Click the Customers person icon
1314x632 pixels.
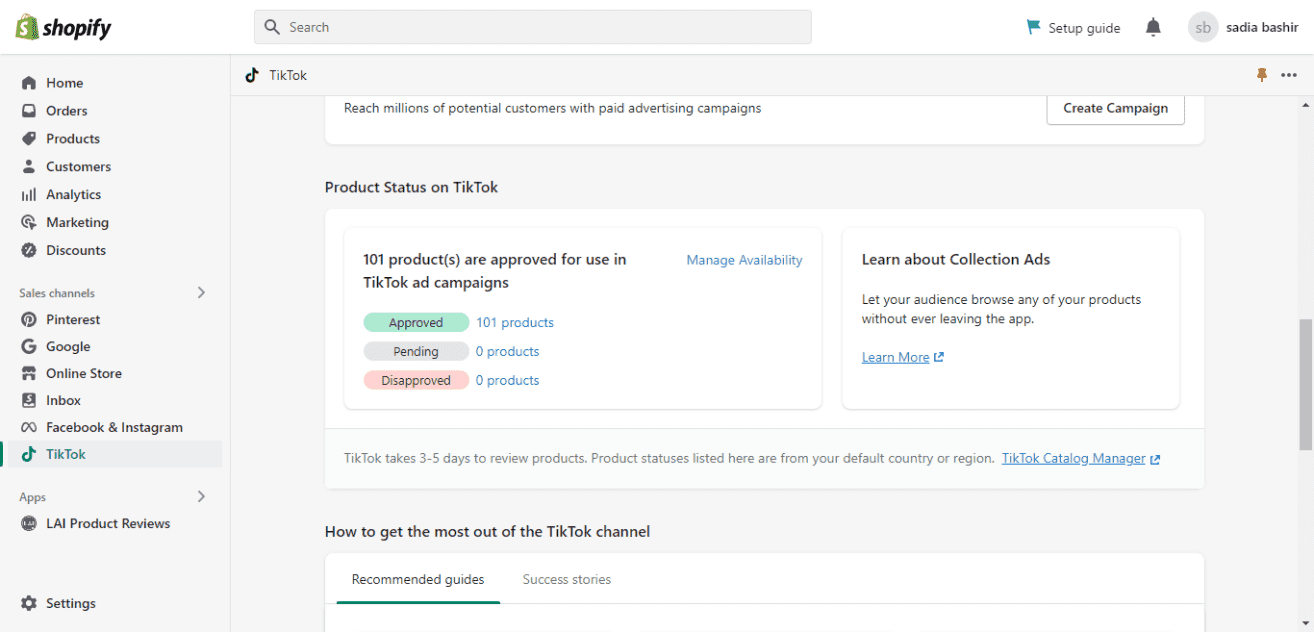pos(29,167)
